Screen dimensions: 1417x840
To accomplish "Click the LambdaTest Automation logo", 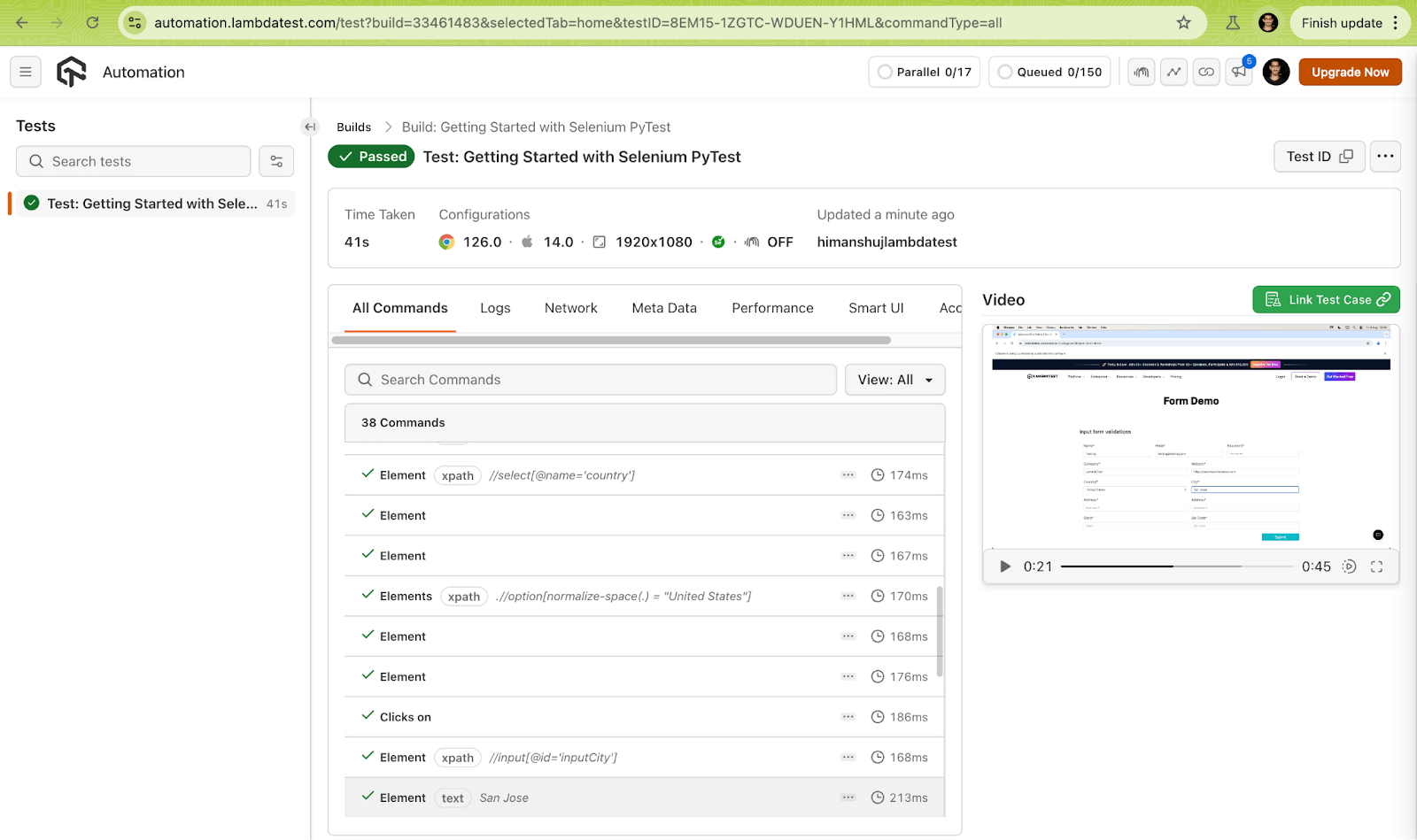I will click(71, 72).
